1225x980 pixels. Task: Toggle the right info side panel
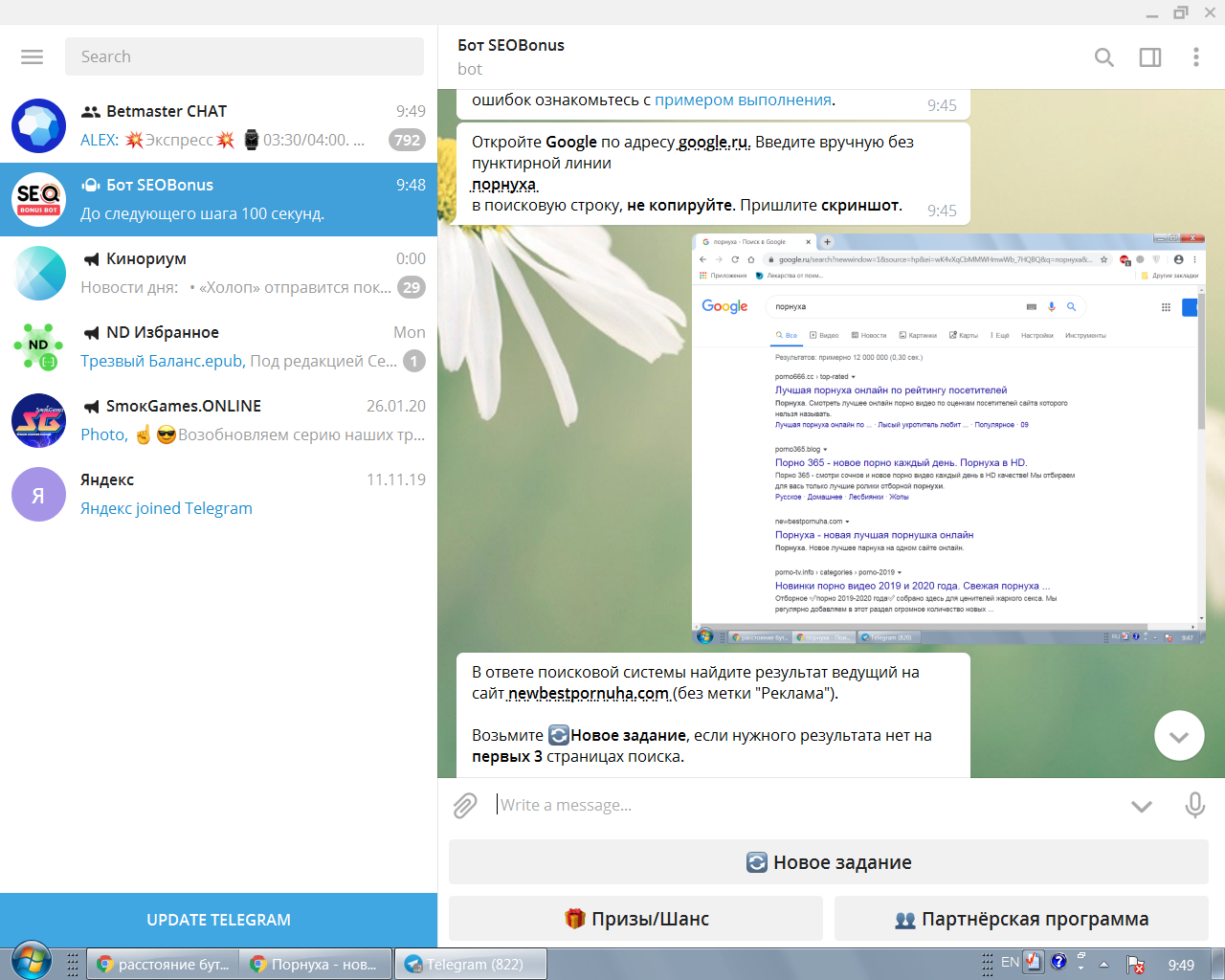[x=1150, y=57]
